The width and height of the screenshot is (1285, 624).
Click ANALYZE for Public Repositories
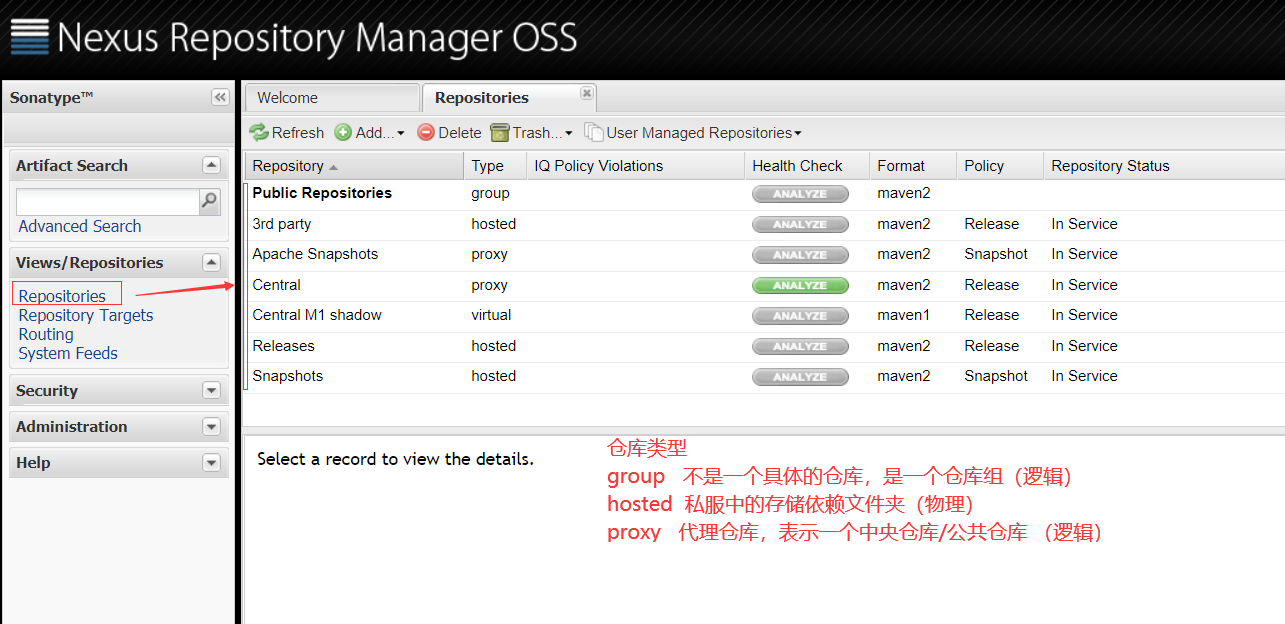pos(800,194)
